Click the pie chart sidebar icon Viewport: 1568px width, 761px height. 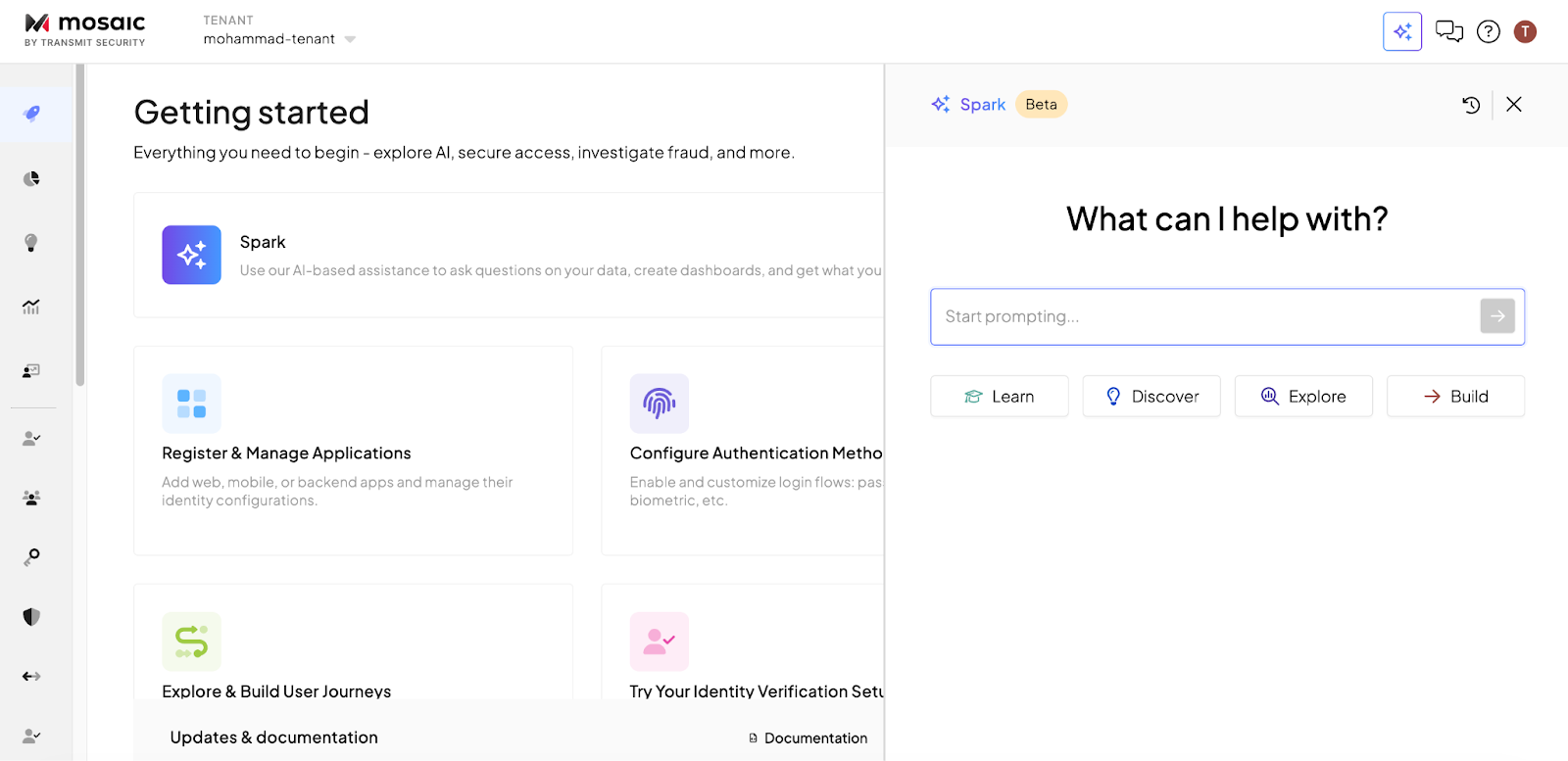(x=31, y=178)
